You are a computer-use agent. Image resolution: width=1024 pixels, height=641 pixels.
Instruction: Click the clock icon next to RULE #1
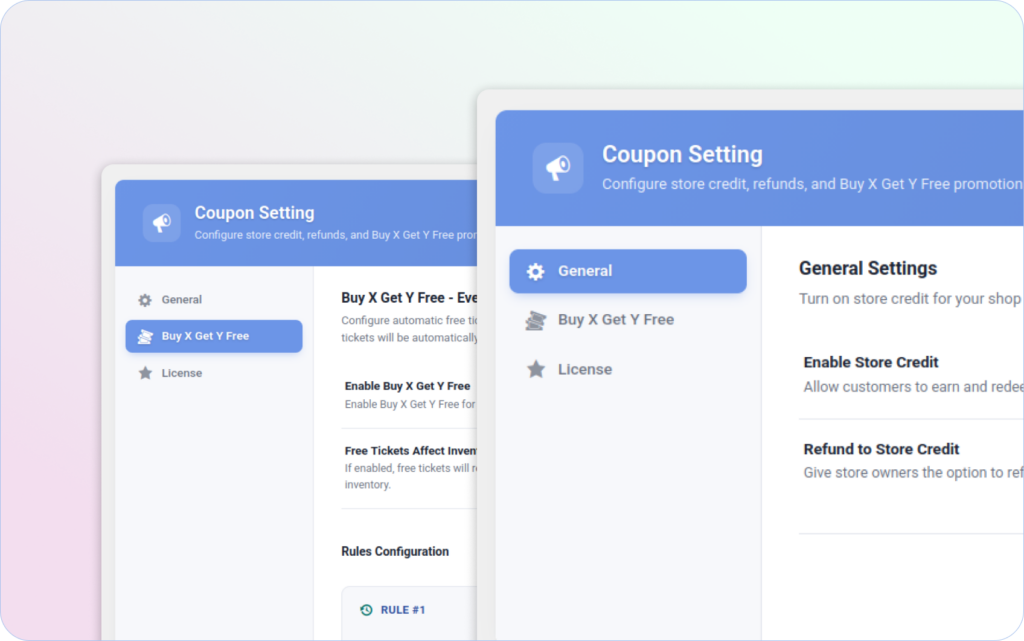(366, 610)
